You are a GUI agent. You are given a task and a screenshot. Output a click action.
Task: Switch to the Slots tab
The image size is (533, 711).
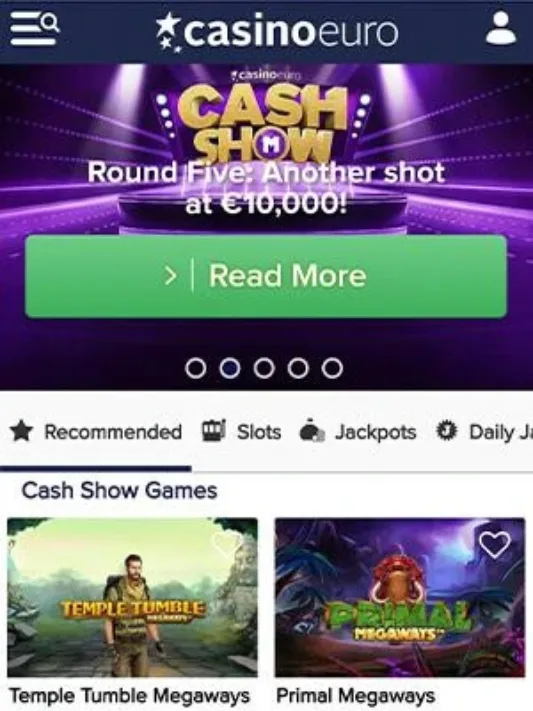(241, 431)
